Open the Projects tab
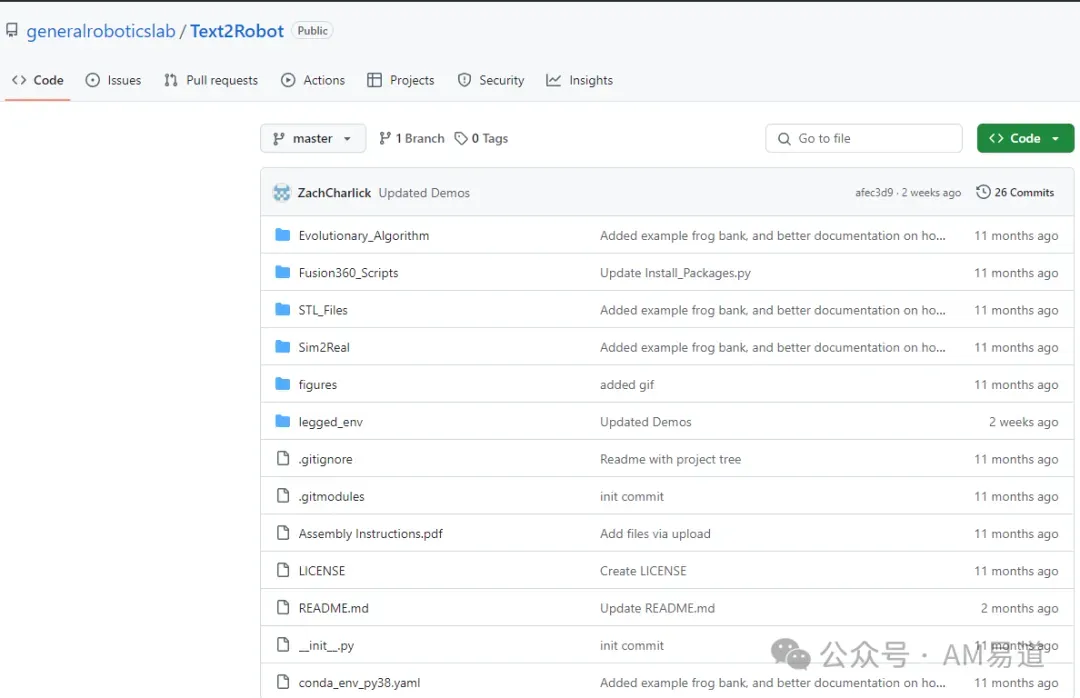 pyautogui.click(x=401, y=81)
